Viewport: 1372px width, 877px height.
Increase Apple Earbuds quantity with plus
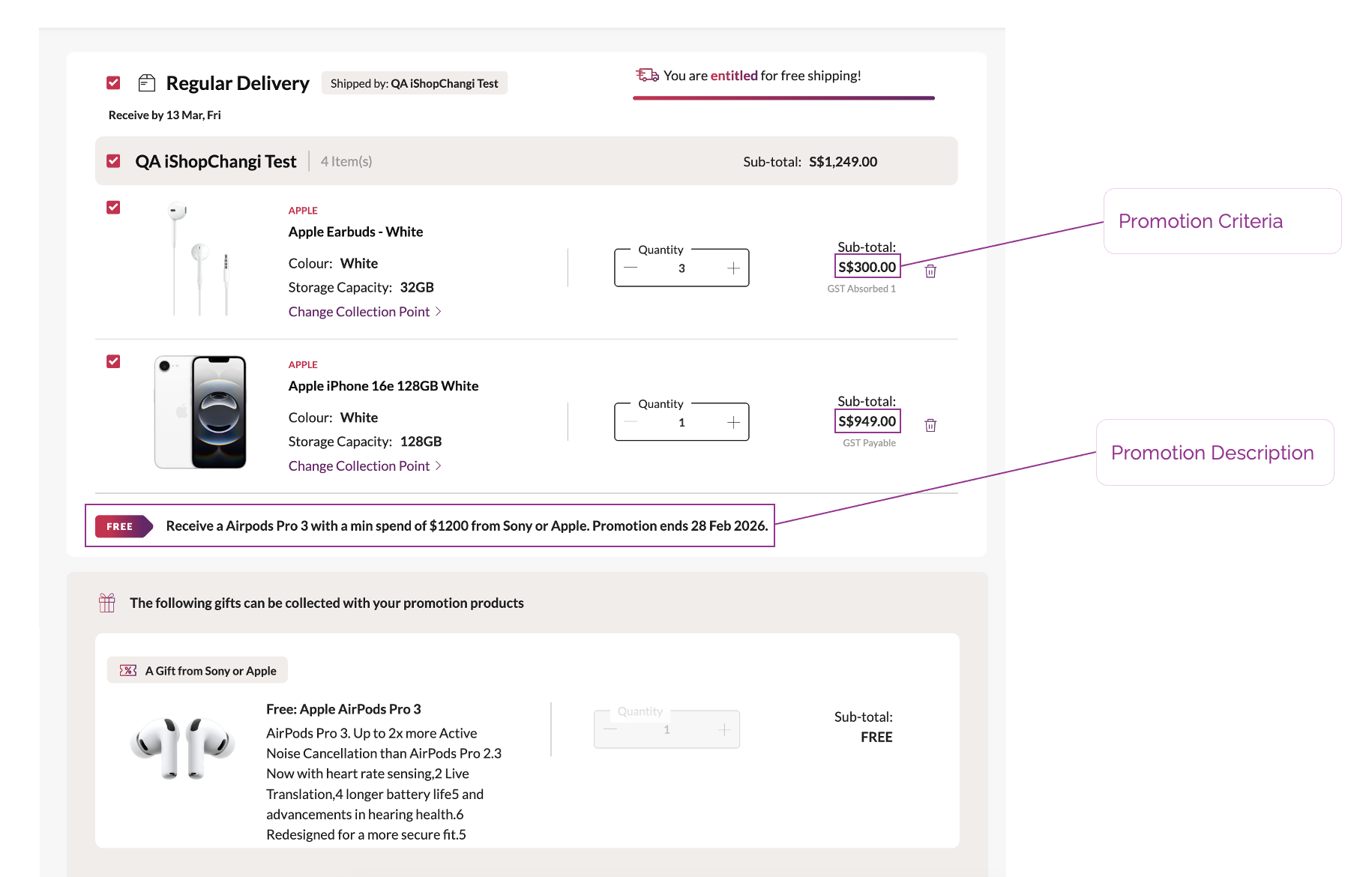[733, 268]
